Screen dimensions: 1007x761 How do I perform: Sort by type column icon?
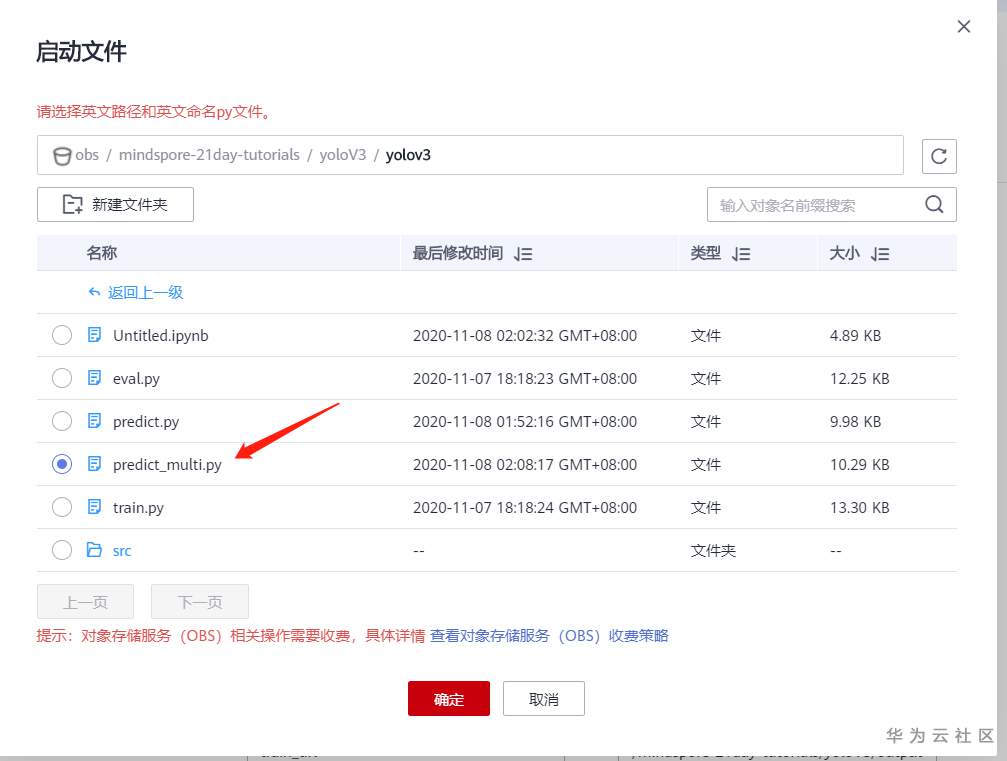[x=741, y=254]
